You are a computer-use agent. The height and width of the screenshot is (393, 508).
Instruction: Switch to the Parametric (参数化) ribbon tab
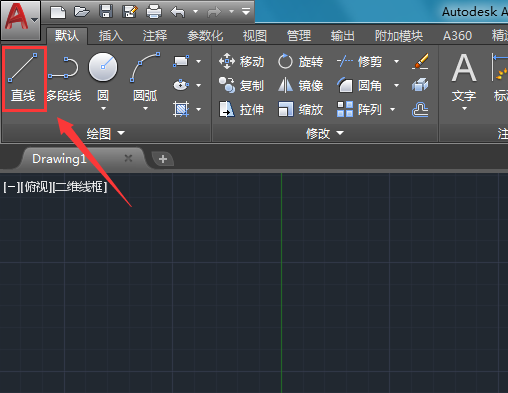[x=205, y=35]
